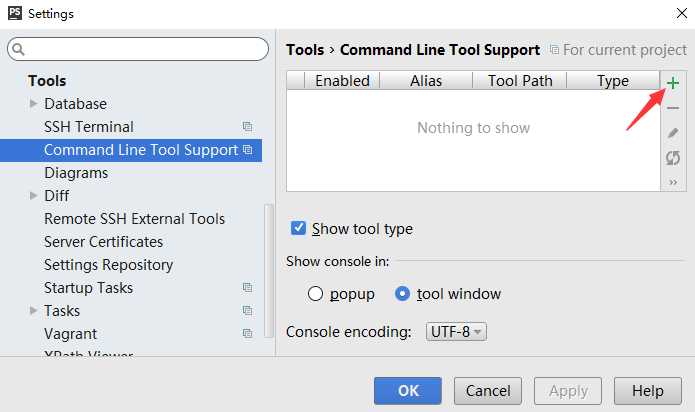Viewport: 695px width, 412px height.
Task: Click the refresh tool definitions icon
Action: coord(673,158)
